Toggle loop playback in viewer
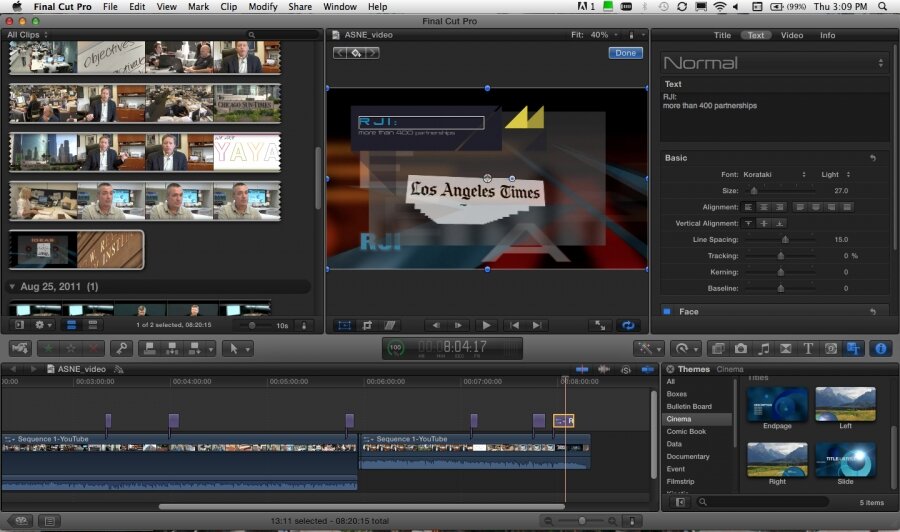 click(628, 325)
